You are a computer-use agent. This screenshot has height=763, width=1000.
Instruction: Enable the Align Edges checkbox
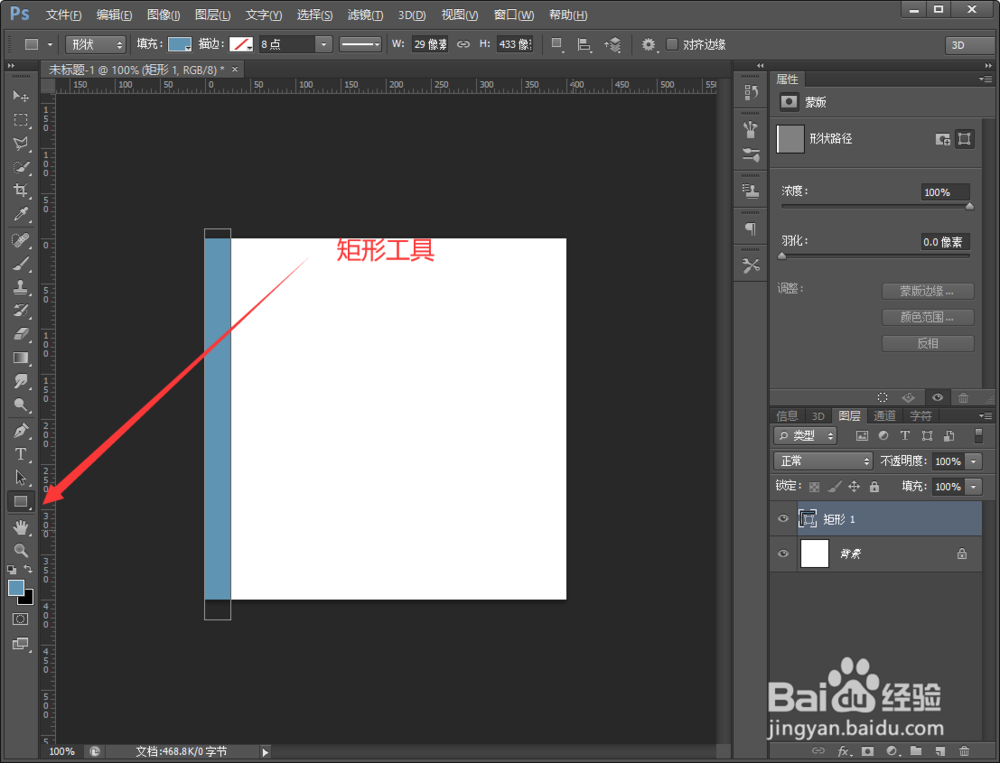tap(672, 44)
